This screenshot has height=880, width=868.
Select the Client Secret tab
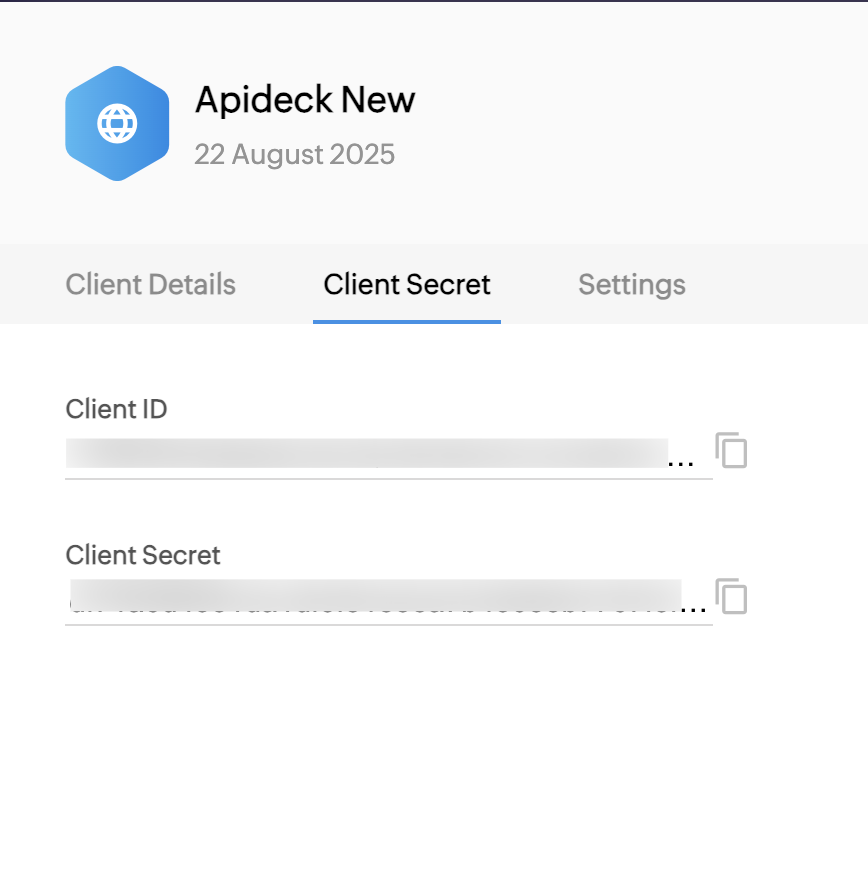406,284
